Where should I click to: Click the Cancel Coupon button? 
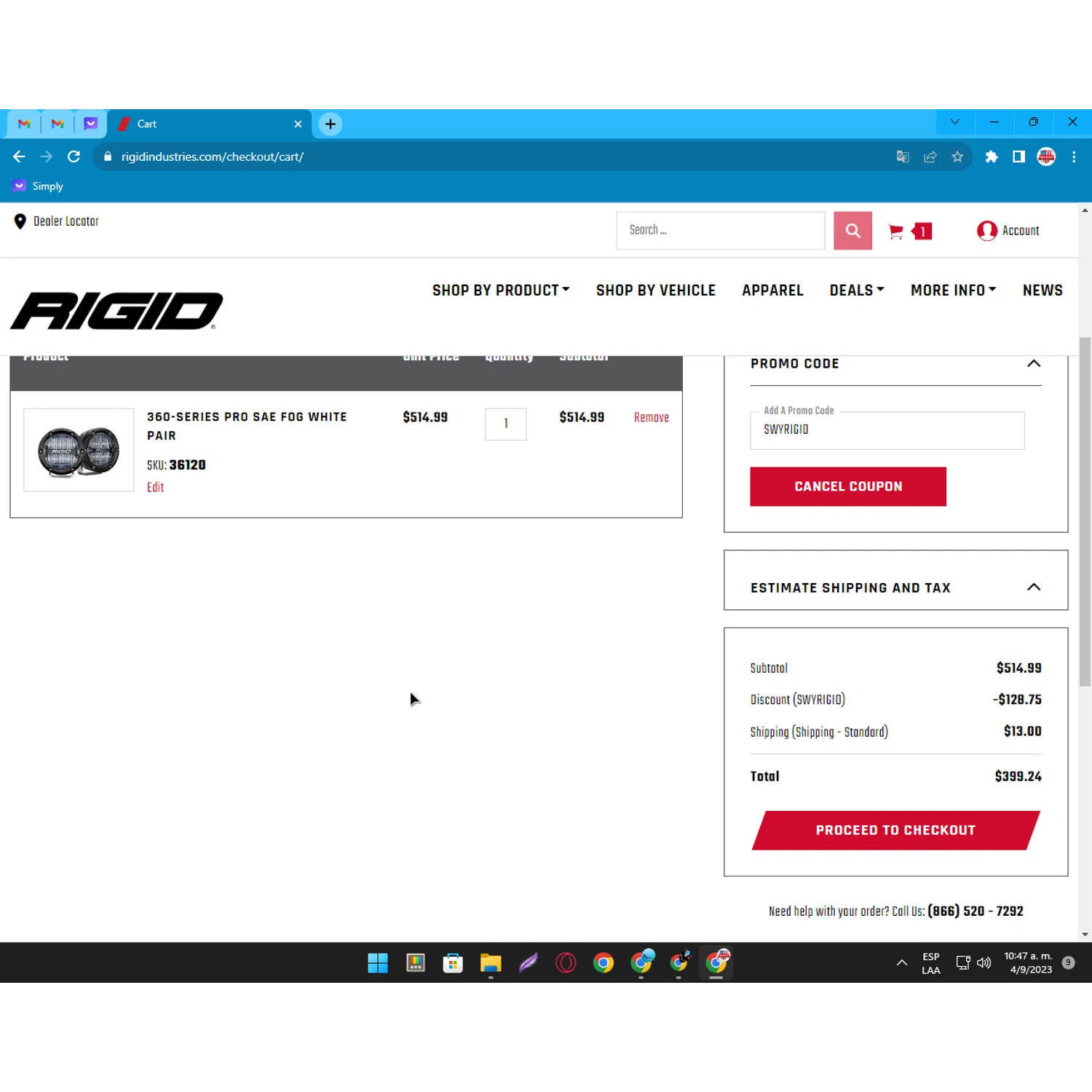click(x=848, y=486)
